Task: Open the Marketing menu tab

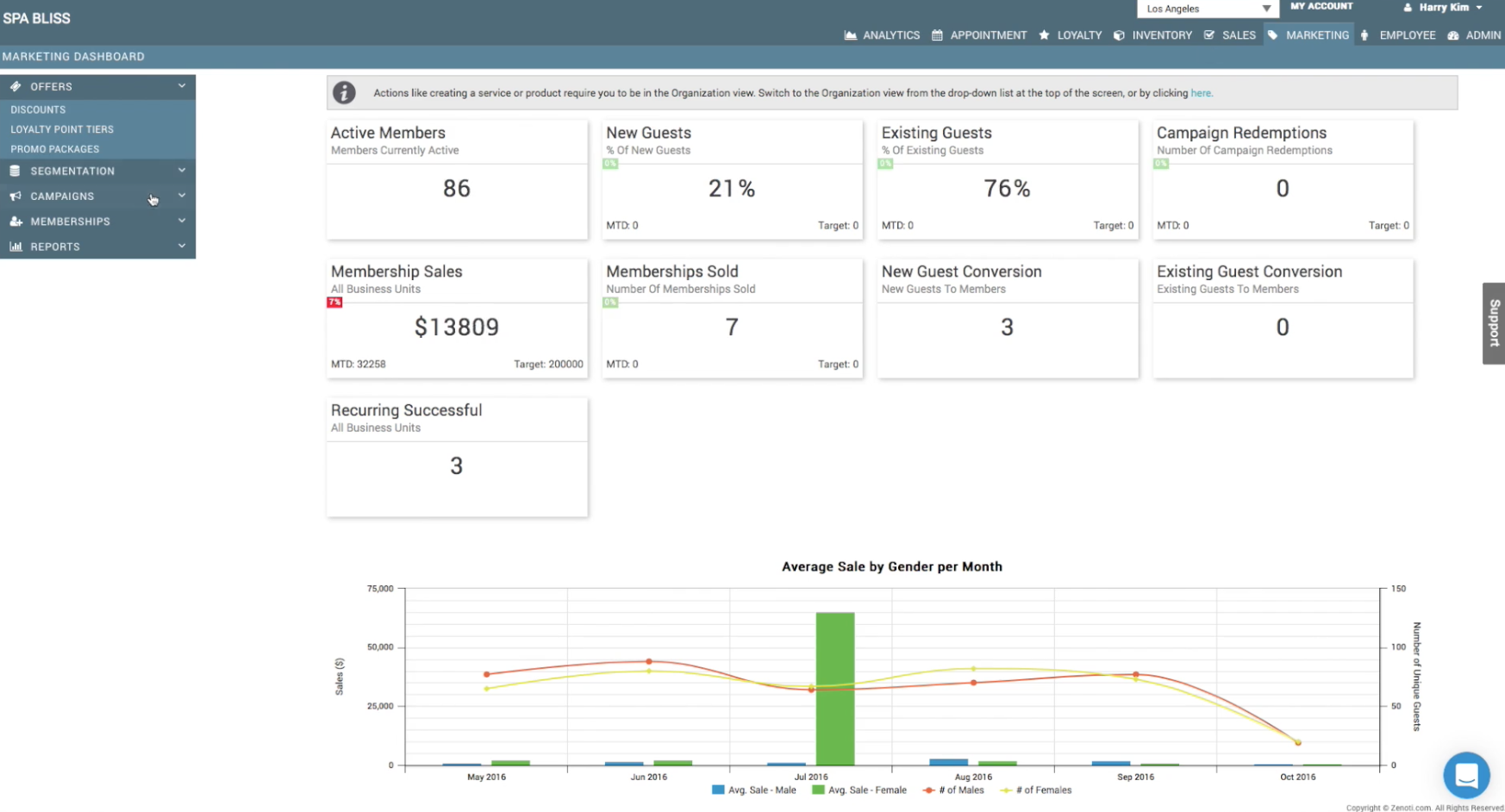Action: click(x=1308, y=35)
